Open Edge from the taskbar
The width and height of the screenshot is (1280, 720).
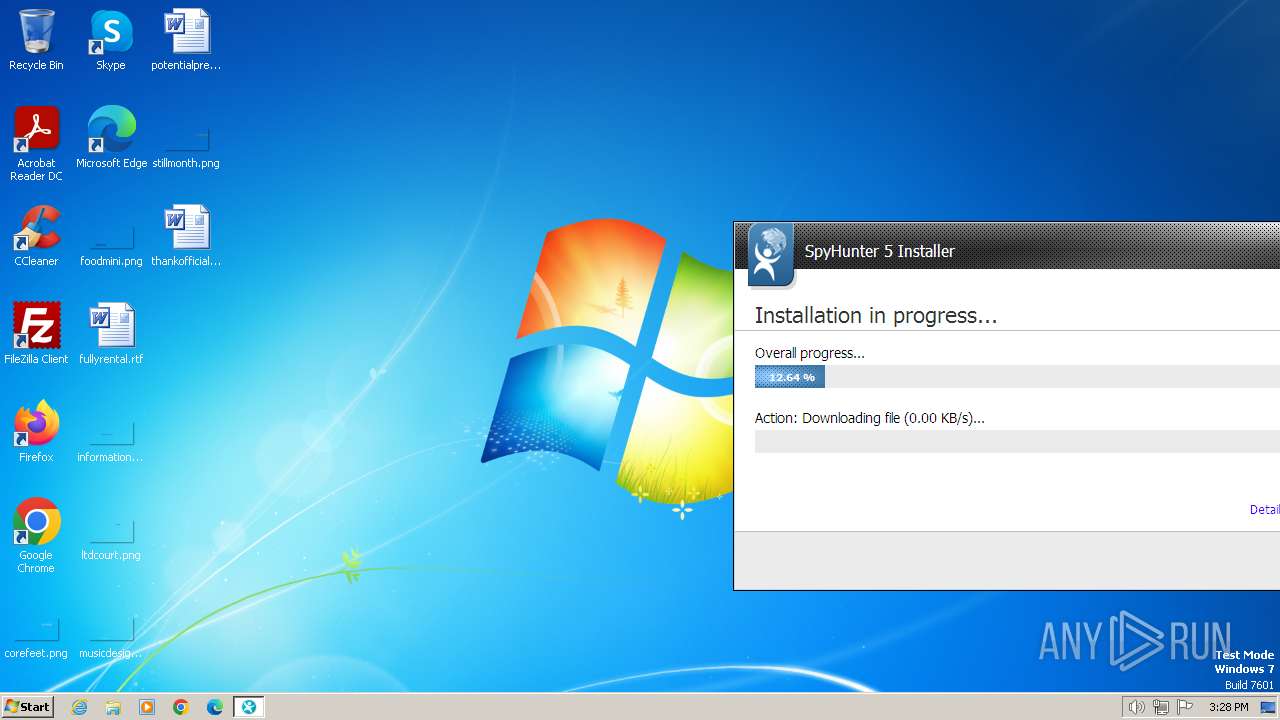click(215, 707)
